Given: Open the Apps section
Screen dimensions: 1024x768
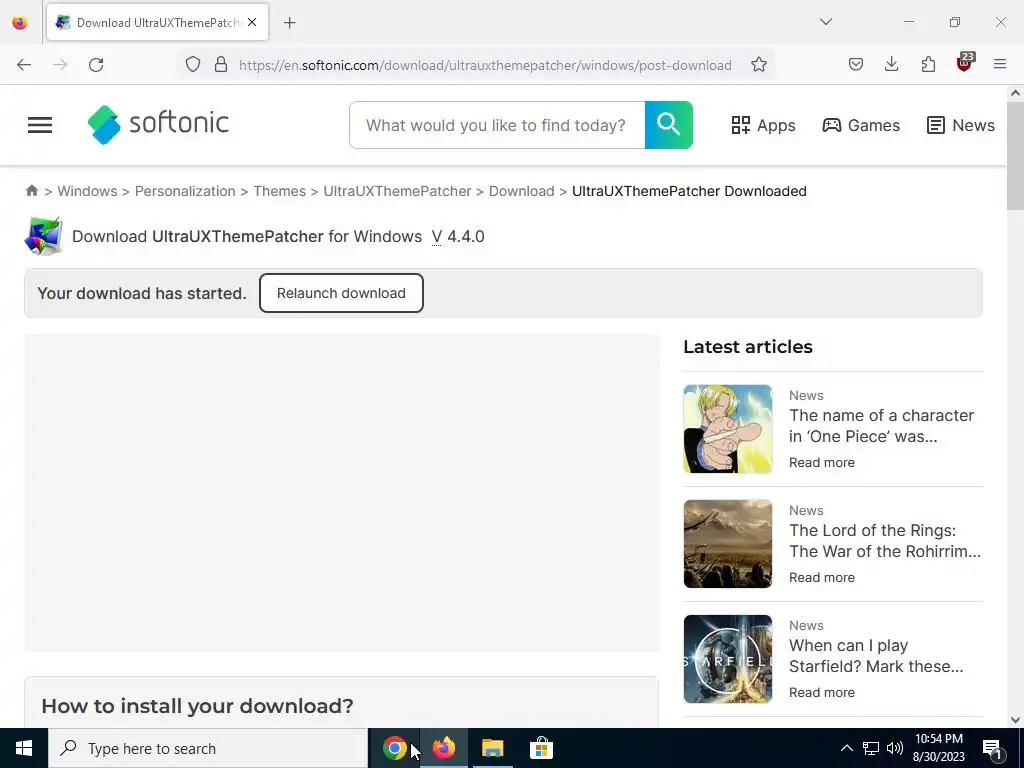Looking at the screenshot, I should coord(763,125).
